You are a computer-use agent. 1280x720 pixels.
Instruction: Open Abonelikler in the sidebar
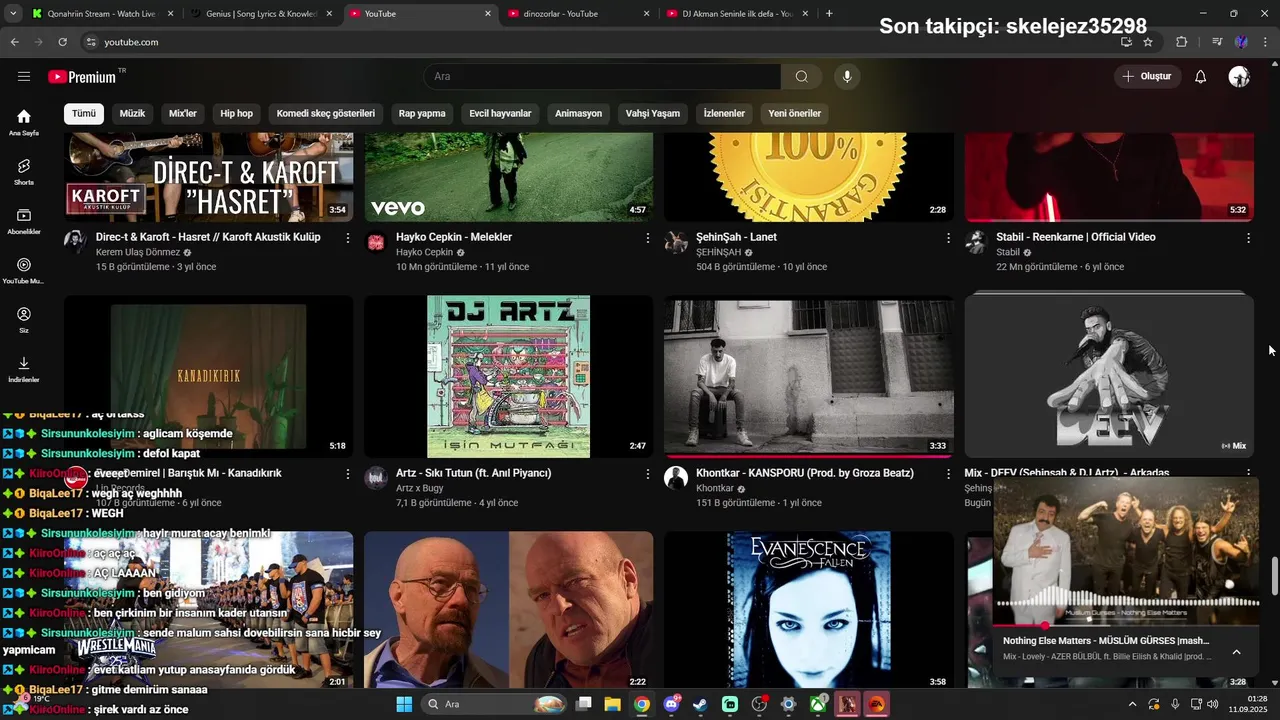pos(24,221)
